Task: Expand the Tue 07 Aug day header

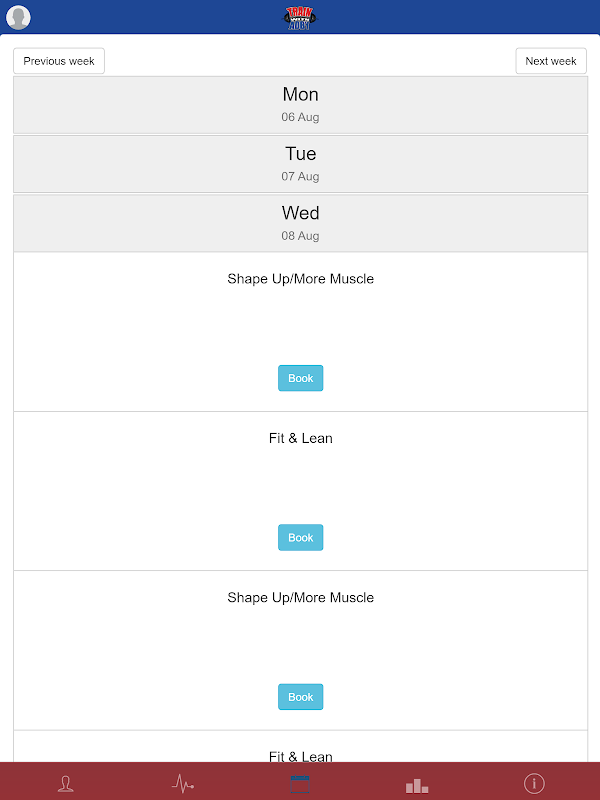Action: [300, 163]
